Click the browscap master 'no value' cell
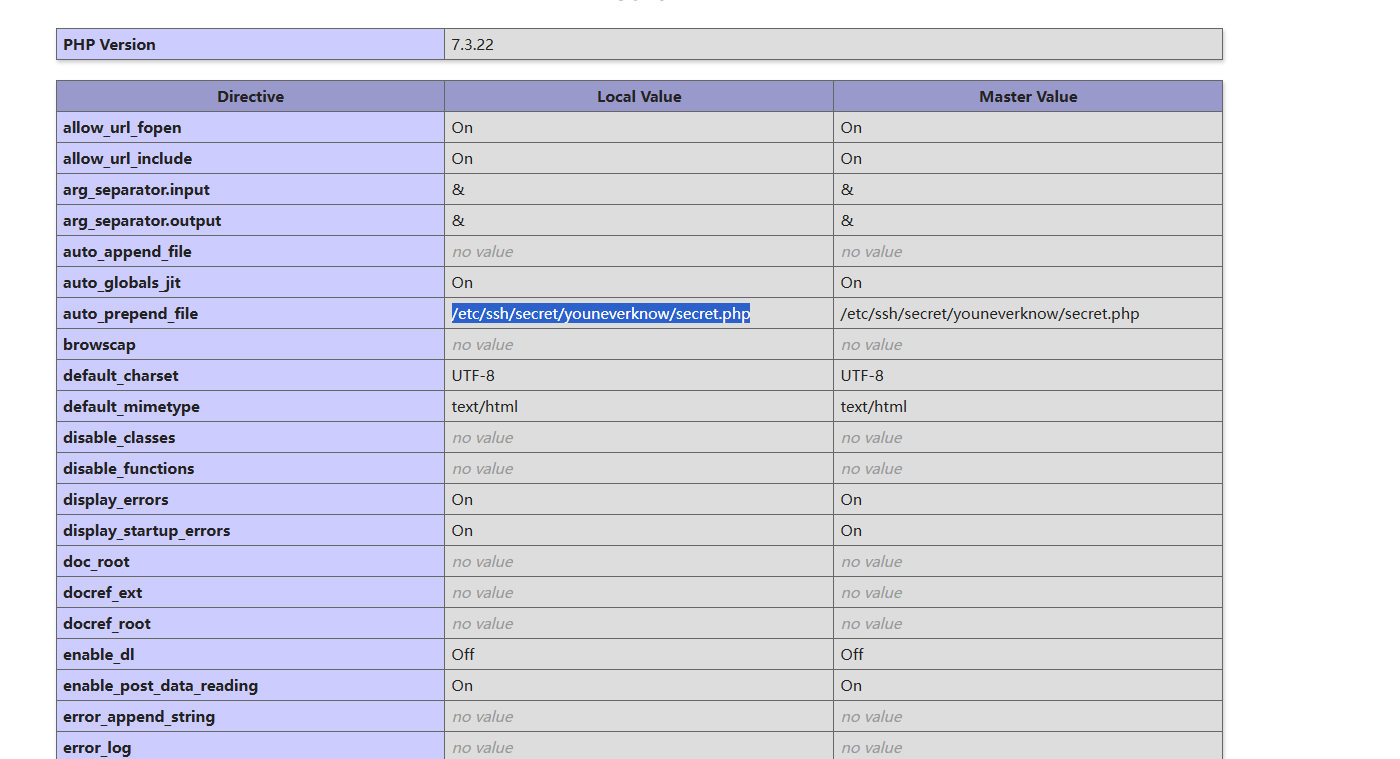This screenshot has width=1400, height=759. (x=871, y=345)
